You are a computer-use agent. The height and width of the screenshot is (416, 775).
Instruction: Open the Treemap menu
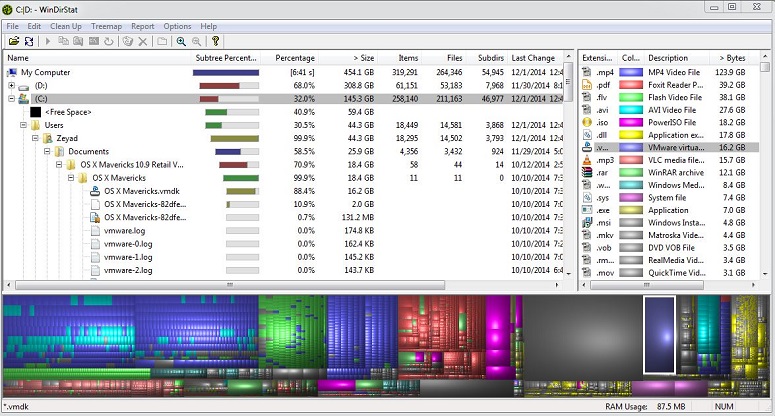[106, 26]
